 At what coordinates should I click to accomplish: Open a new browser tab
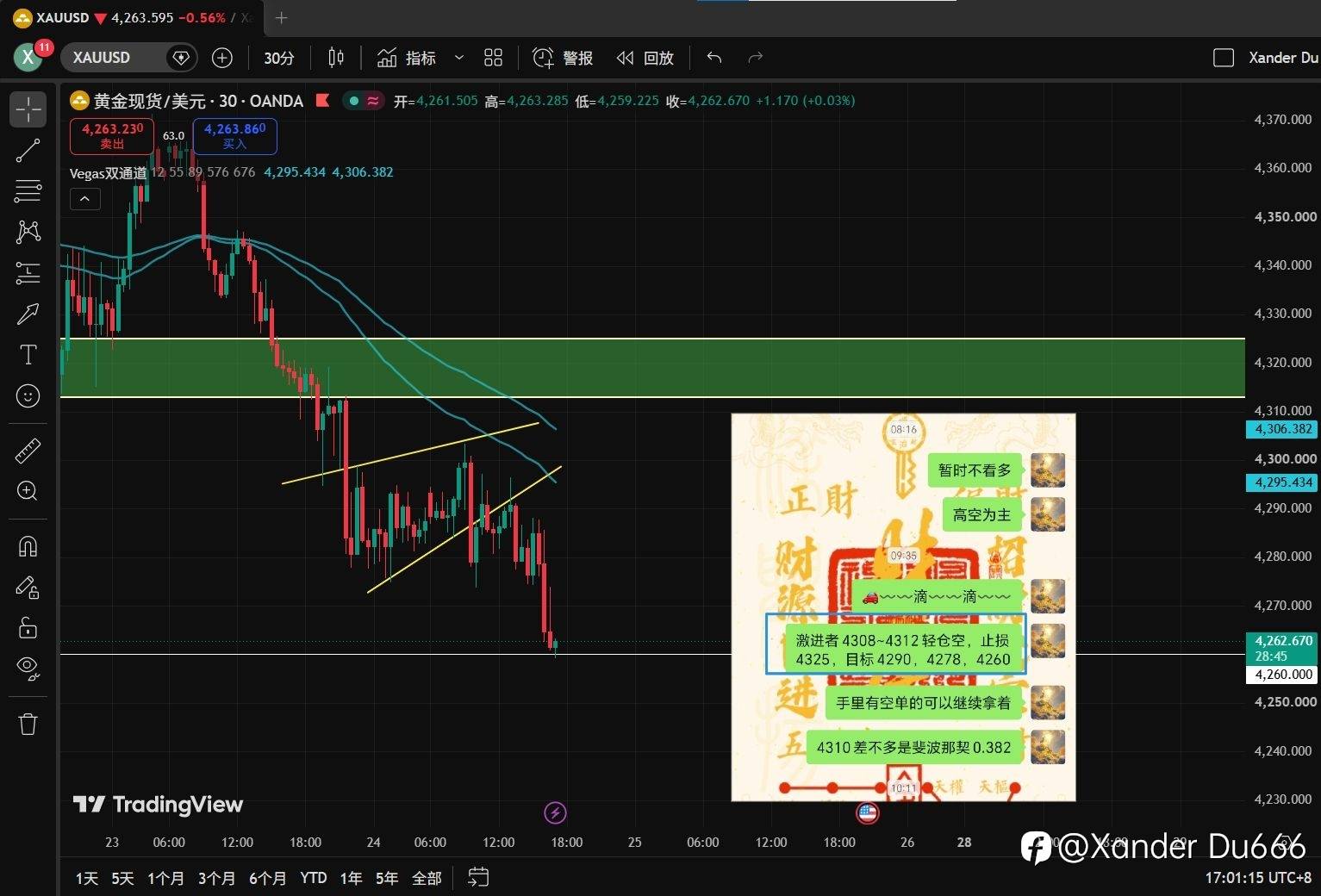(281, 17)
